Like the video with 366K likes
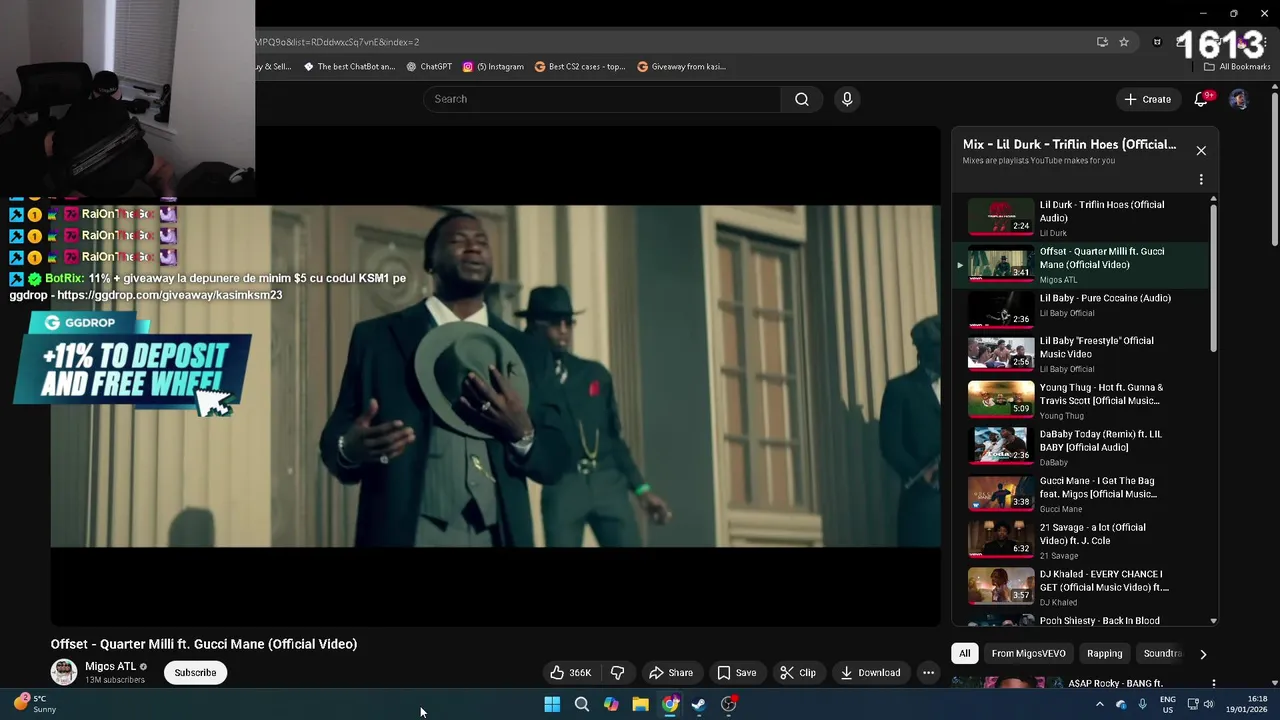 571,673
